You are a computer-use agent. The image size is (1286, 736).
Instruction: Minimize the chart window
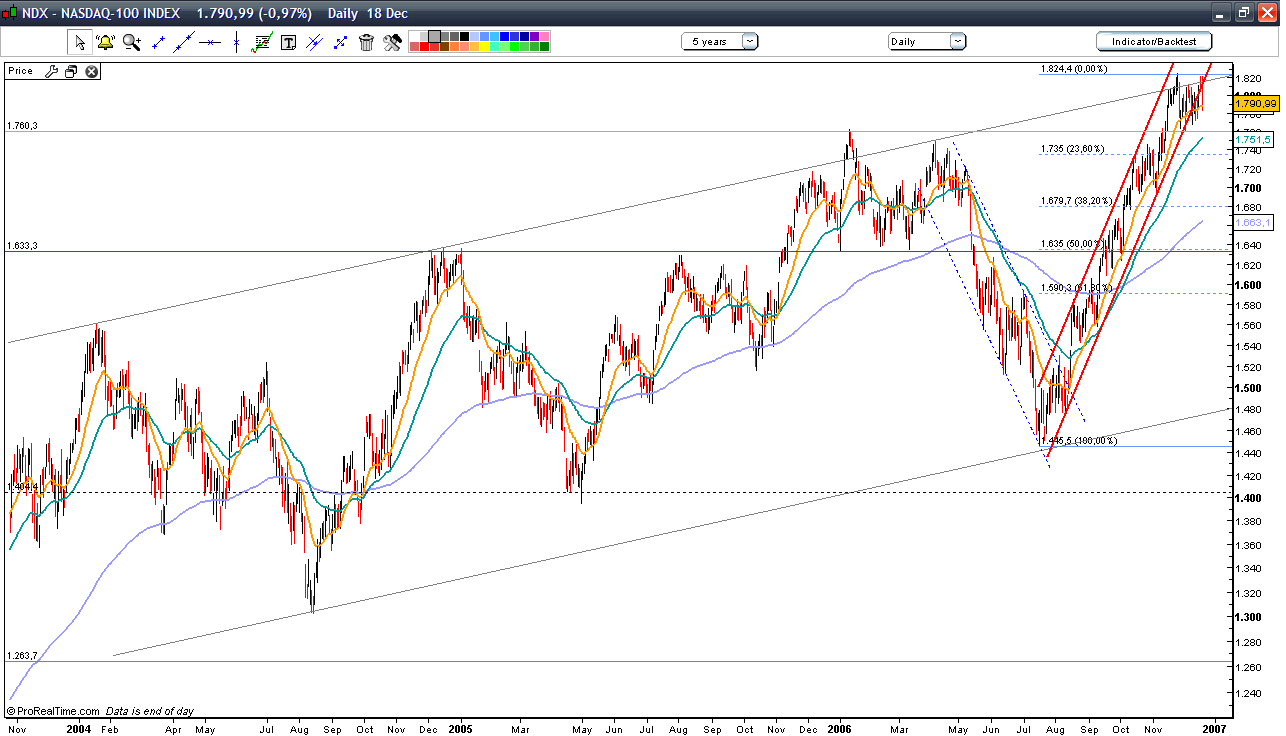[x=1222, y=13]
